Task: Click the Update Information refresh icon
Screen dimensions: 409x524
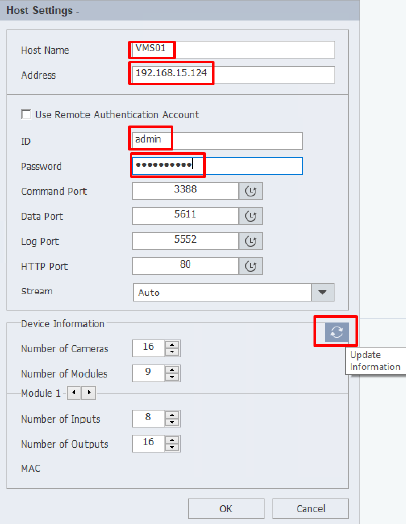Action: [x=336, y=332]
